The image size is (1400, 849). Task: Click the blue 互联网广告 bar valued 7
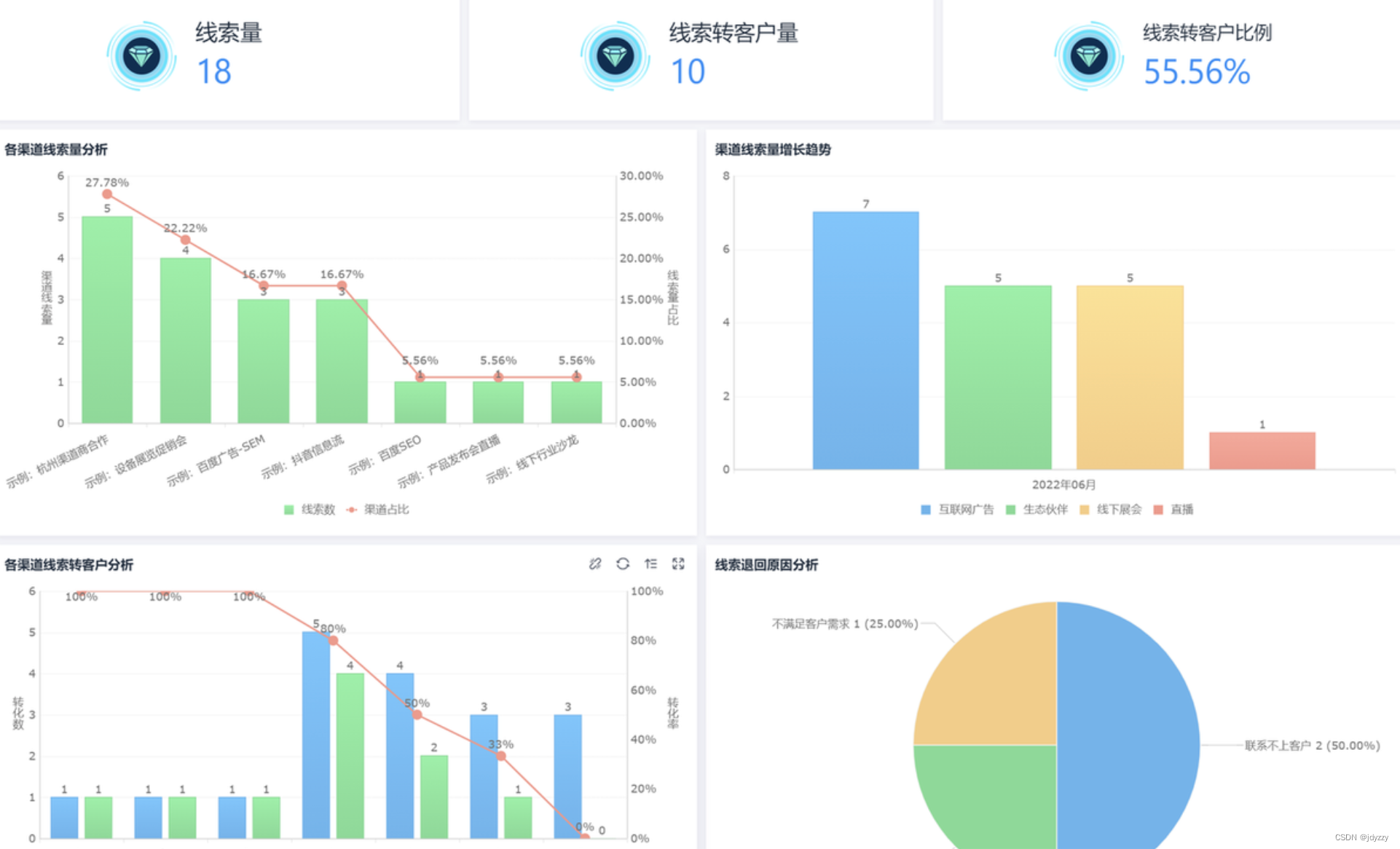tap(865, 340)
